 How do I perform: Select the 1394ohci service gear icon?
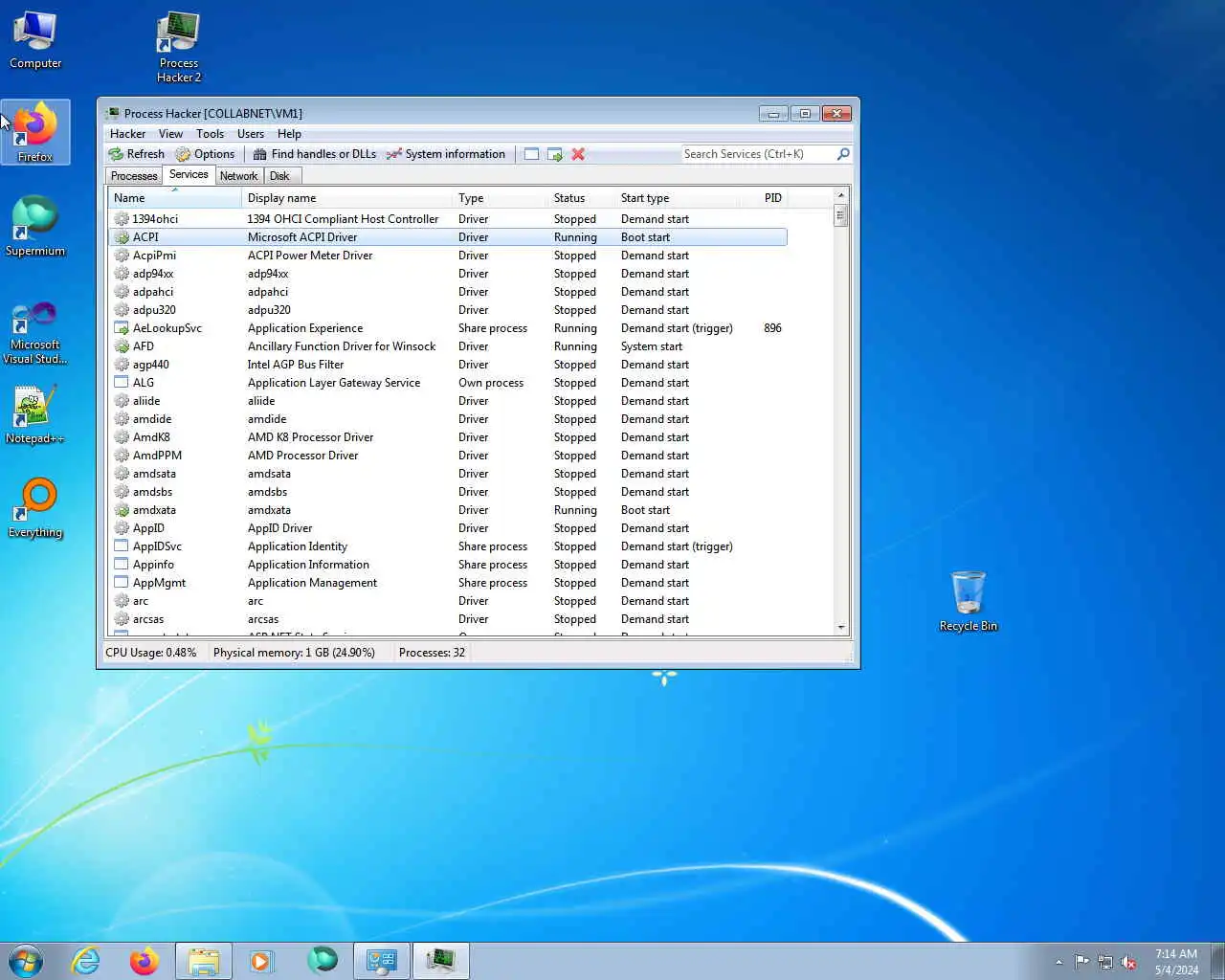pos(122,219)
